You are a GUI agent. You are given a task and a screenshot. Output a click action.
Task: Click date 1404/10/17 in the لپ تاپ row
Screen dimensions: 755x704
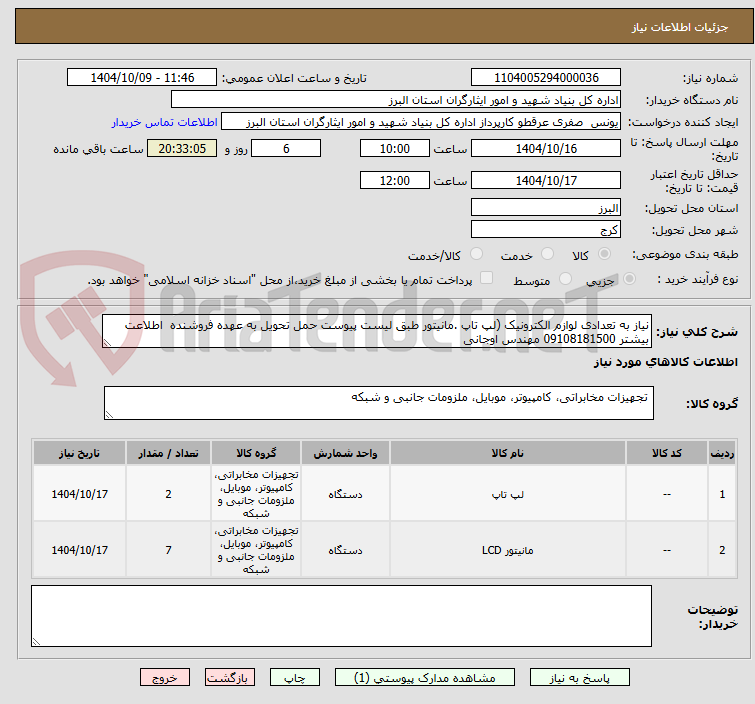[x=79, y=494]
